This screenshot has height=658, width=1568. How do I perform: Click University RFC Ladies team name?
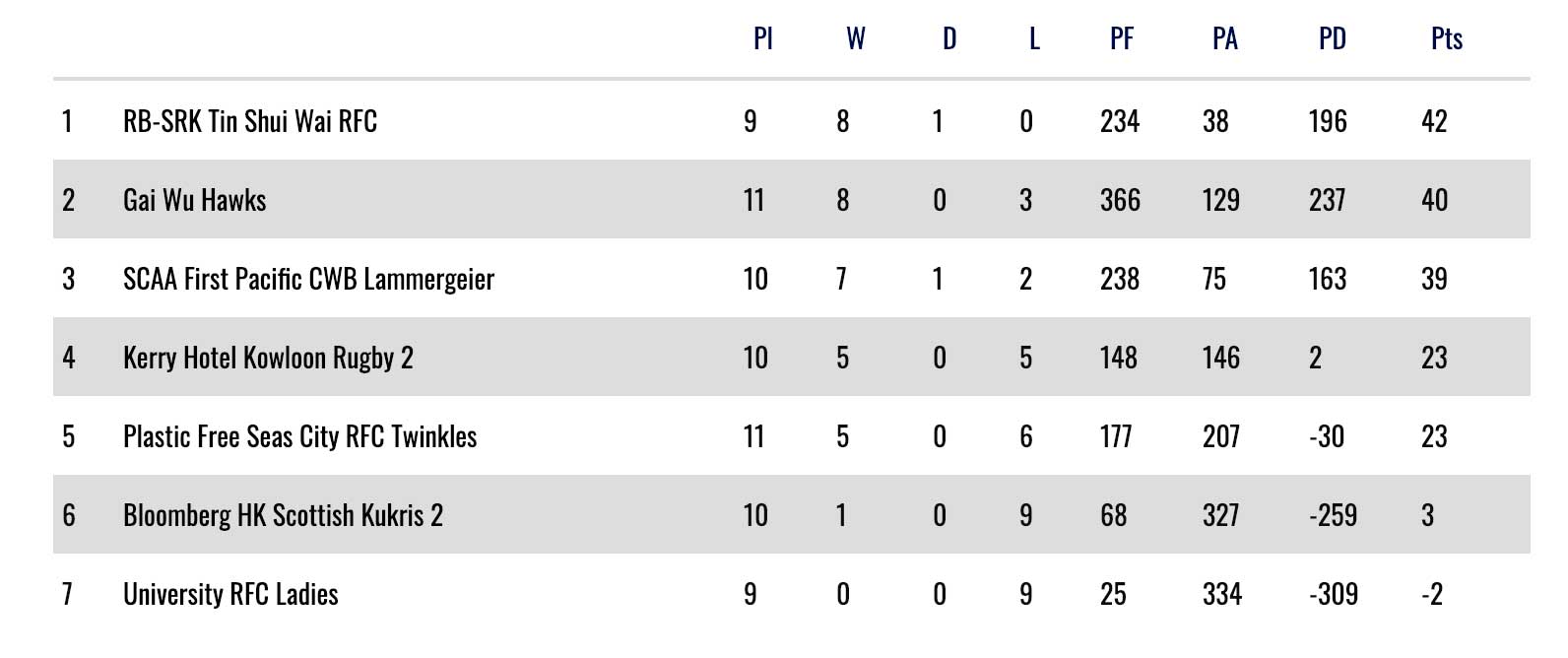click(x=230, y=594)
